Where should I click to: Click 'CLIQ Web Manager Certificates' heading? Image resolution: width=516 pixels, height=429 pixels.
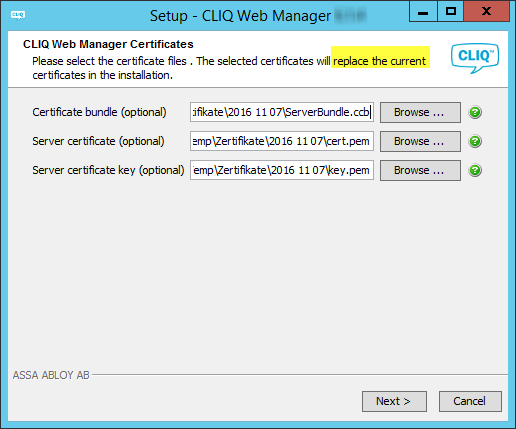pos(108,44)
